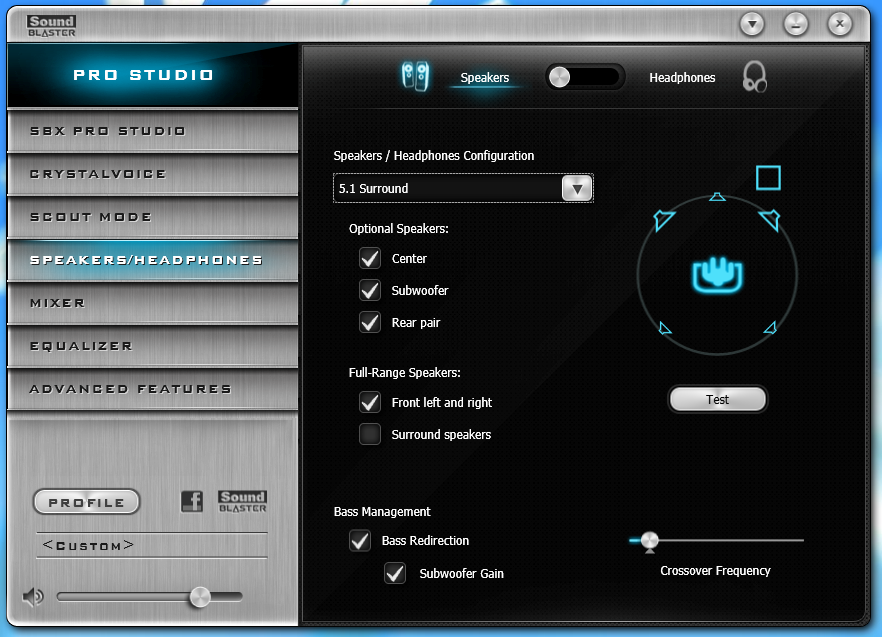Screen dimensions: 882x637
Task: Click the Speakers icon at top
Action: [415, 77]
